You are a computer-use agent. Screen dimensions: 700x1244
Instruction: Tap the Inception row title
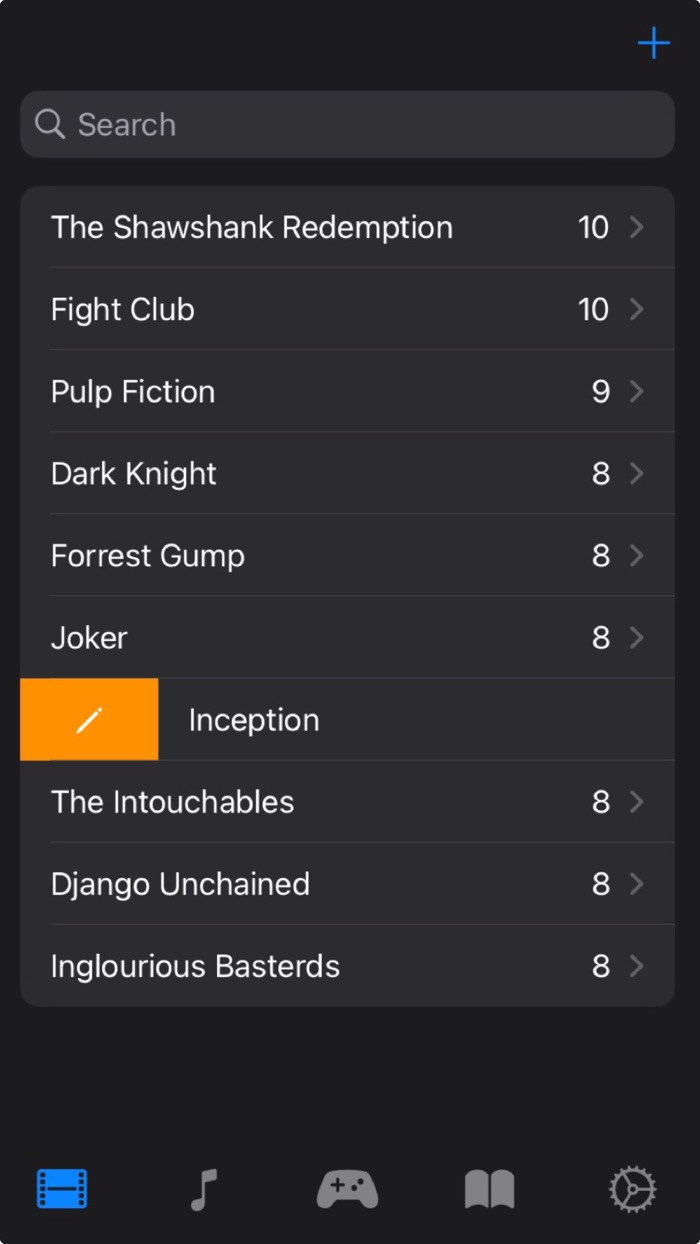254,720
